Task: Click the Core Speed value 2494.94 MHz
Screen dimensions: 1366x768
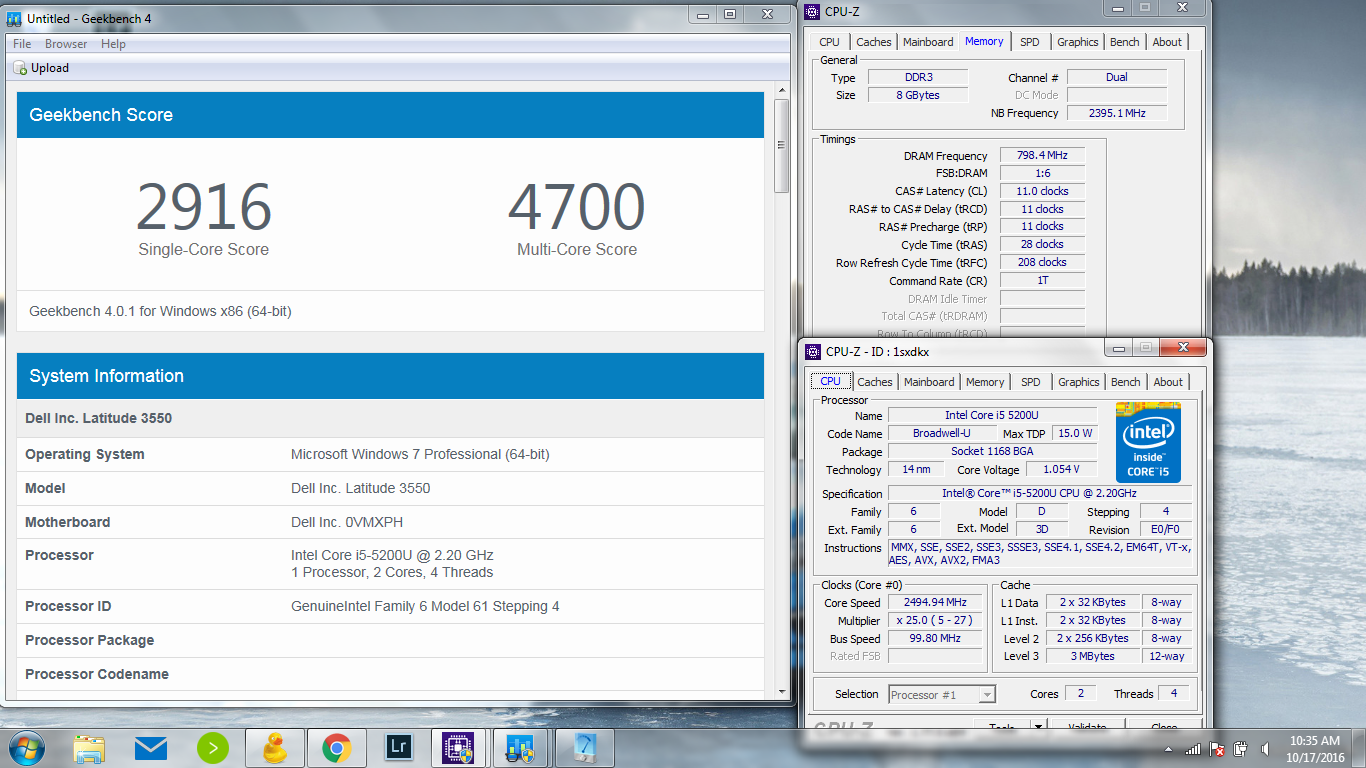Action: (935, 603)
